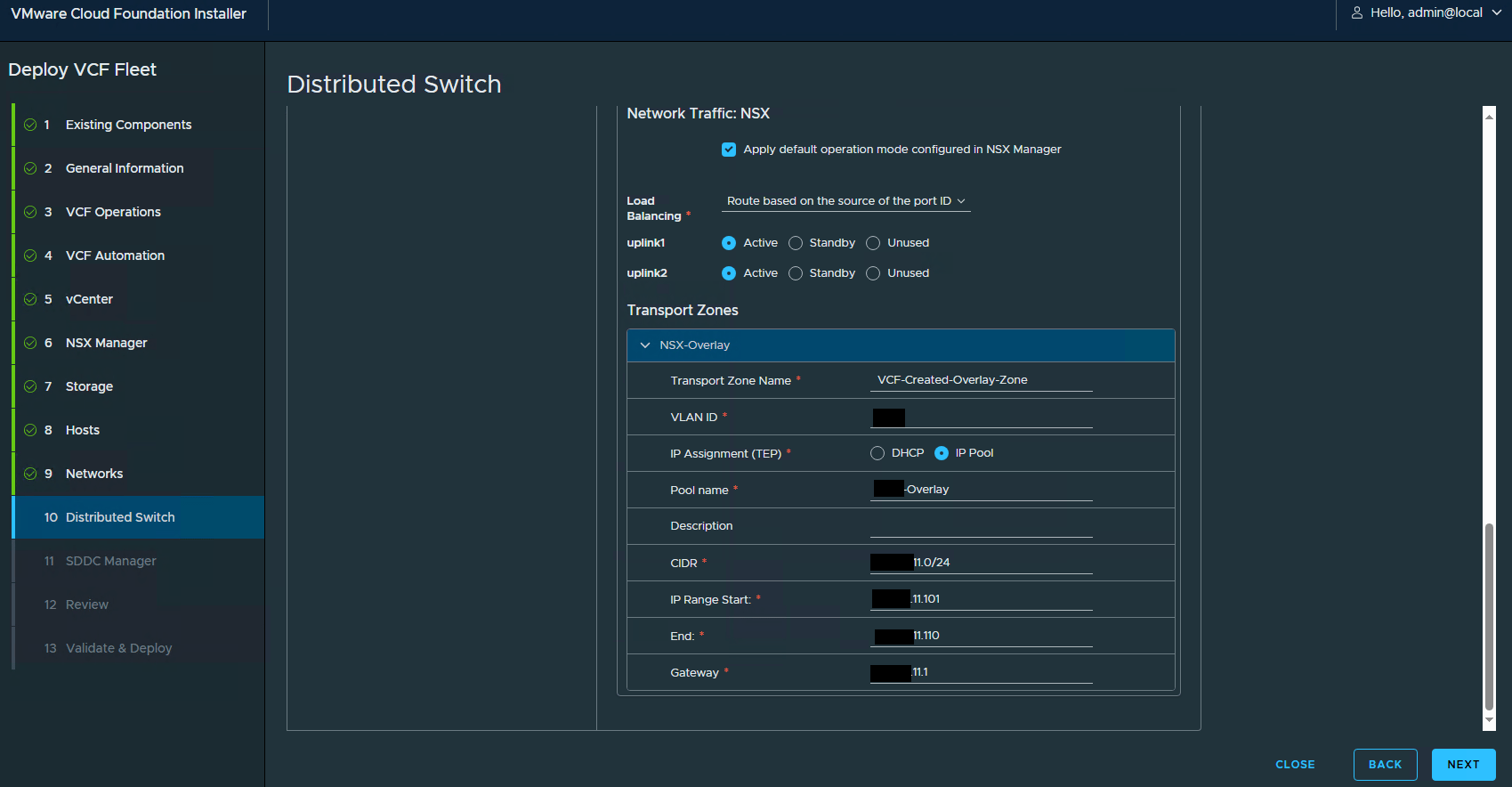Click the Hosts completed checkmark icon
Screen dimensions: 1512x787
(30, 430)
